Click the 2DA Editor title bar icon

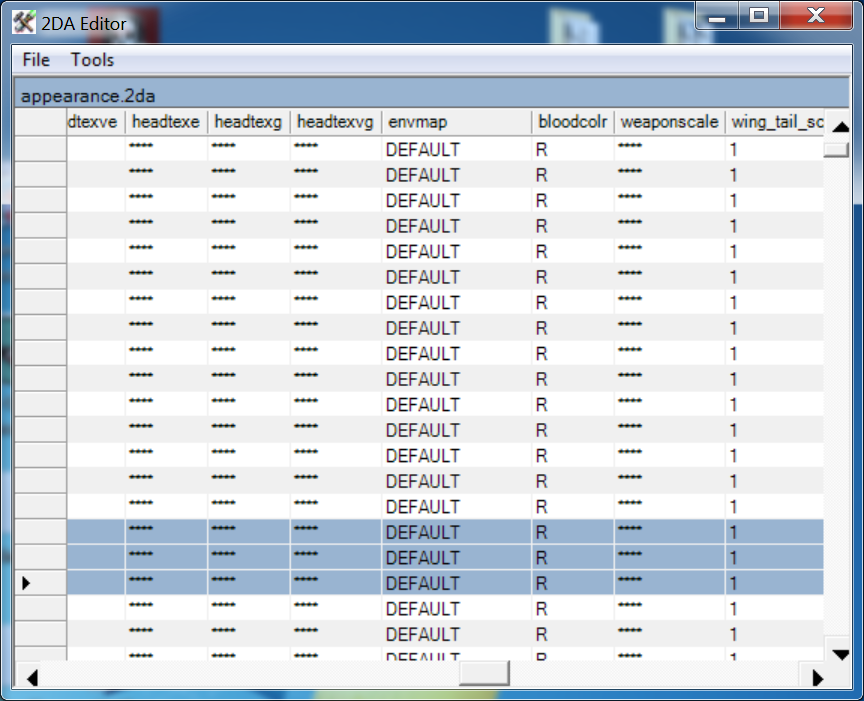click(x=23, y=17)
